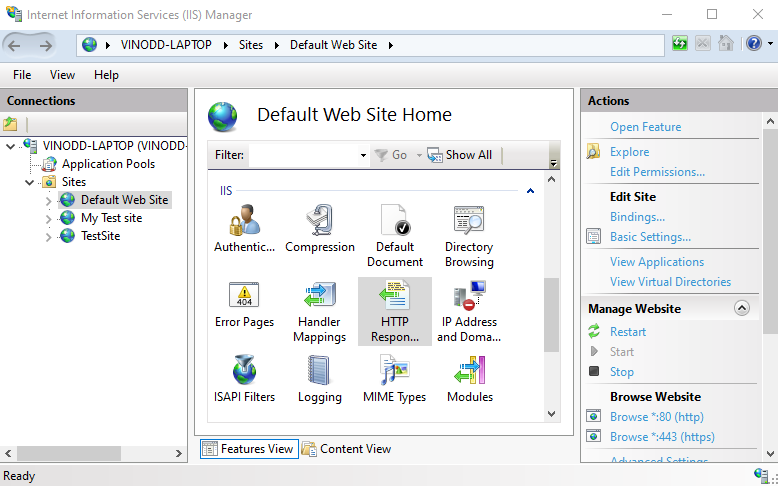Collapse the Manage Website section
This screenshot has height=486, width=778.
[x=742, y=308]
